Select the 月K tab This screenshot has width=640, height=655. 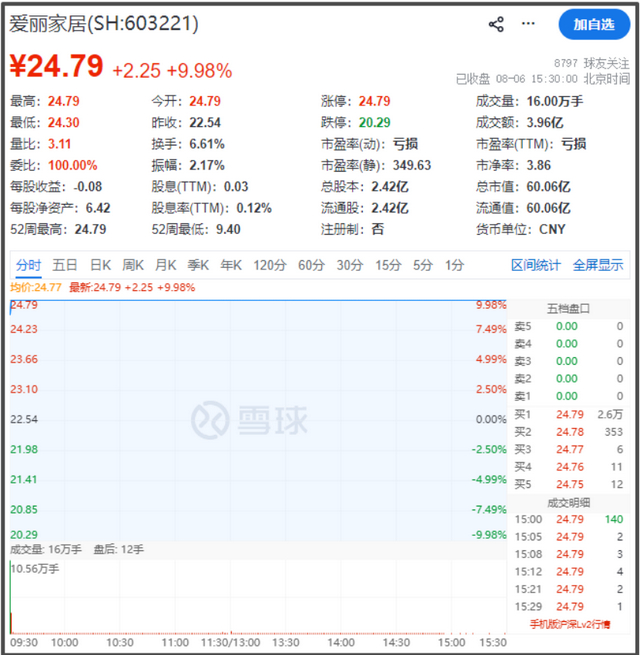coord(165,265)
